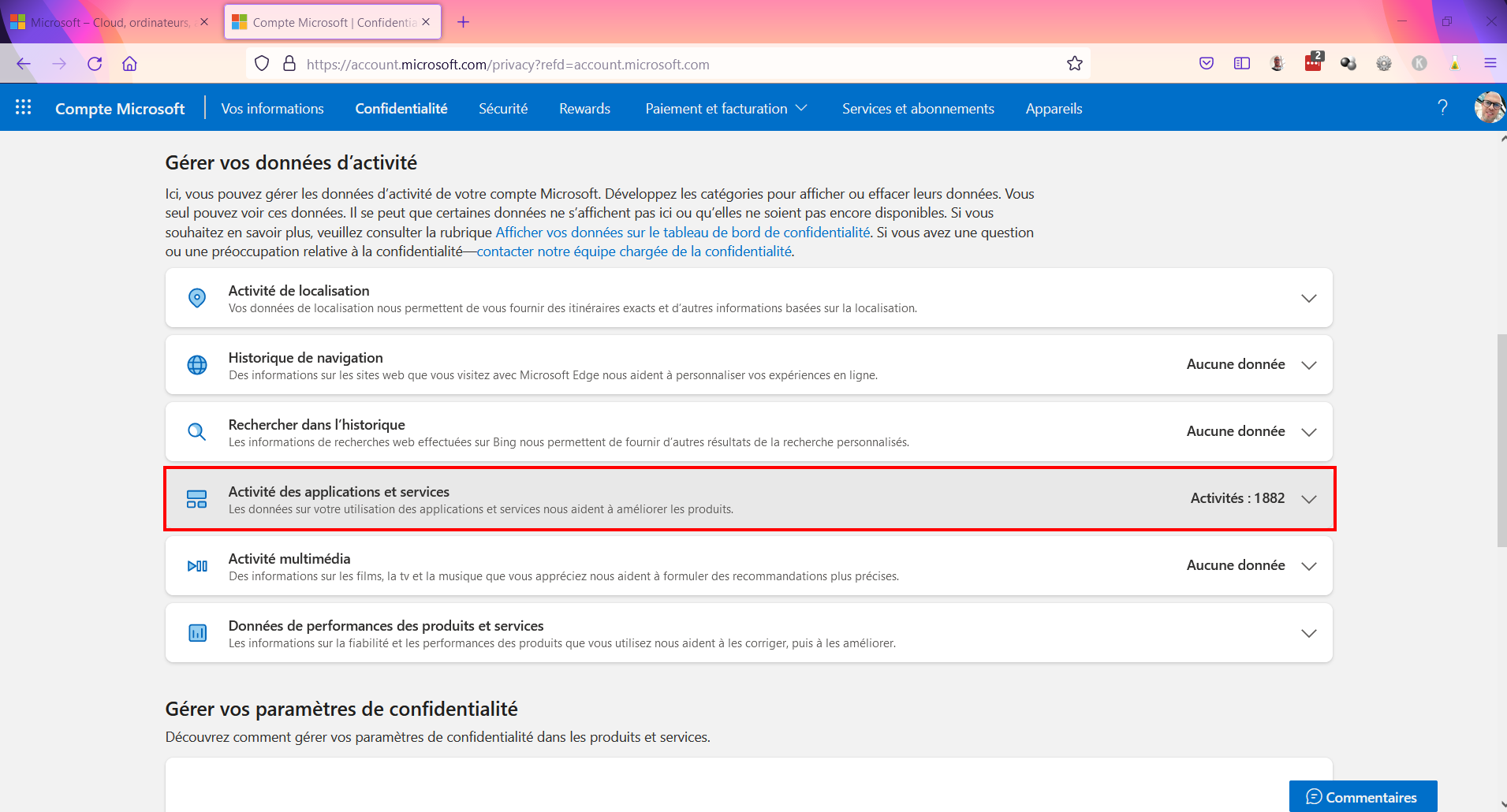Expand Rechercher dans l'historique chevron
1507x812 pixels.
click(x=1309, y=432)
